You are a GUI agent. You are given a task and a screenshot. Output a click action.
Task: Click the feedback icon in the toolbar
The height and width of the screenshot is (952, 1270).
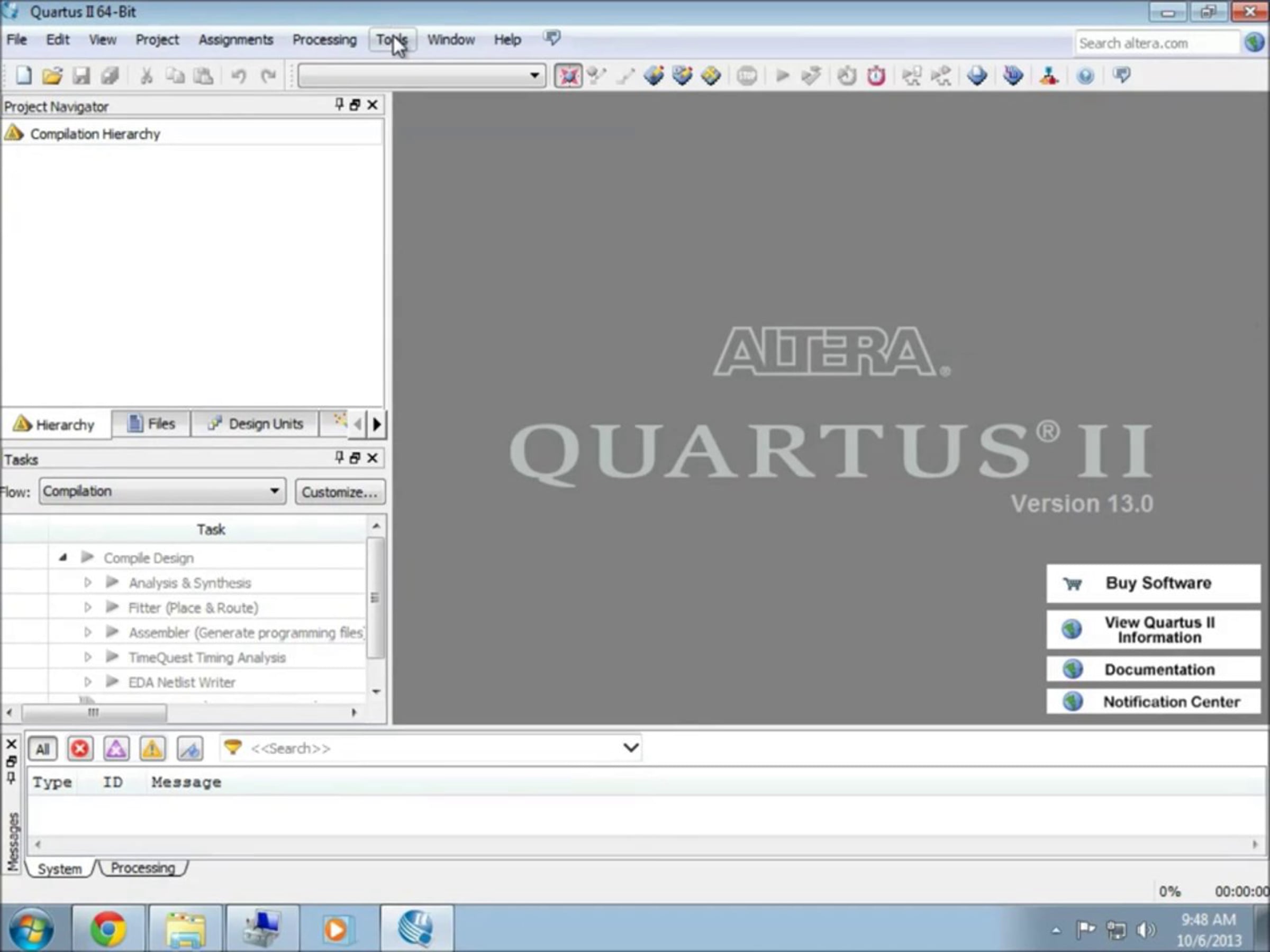coord(1121,75)
